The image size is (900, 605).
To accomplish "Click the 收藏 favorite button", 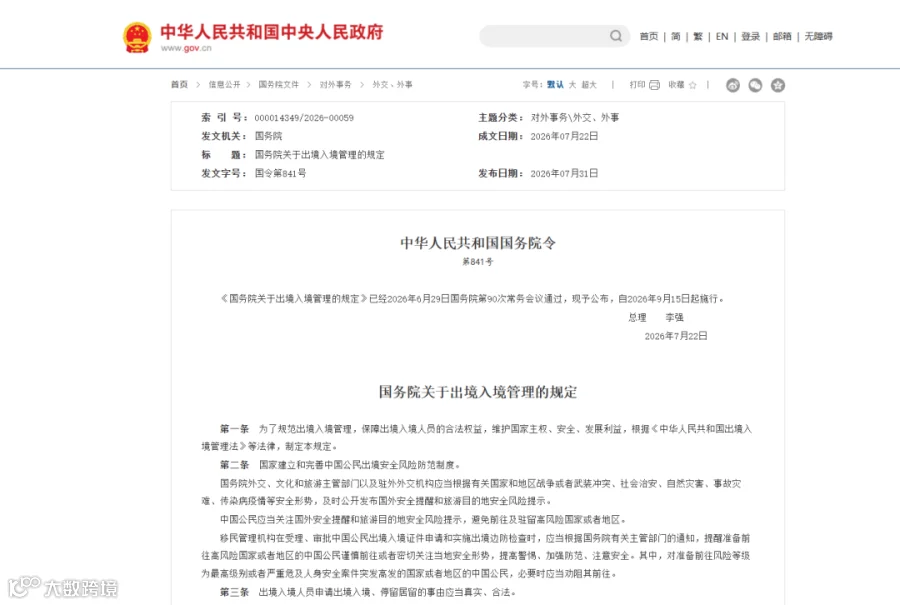I will 676,84.
